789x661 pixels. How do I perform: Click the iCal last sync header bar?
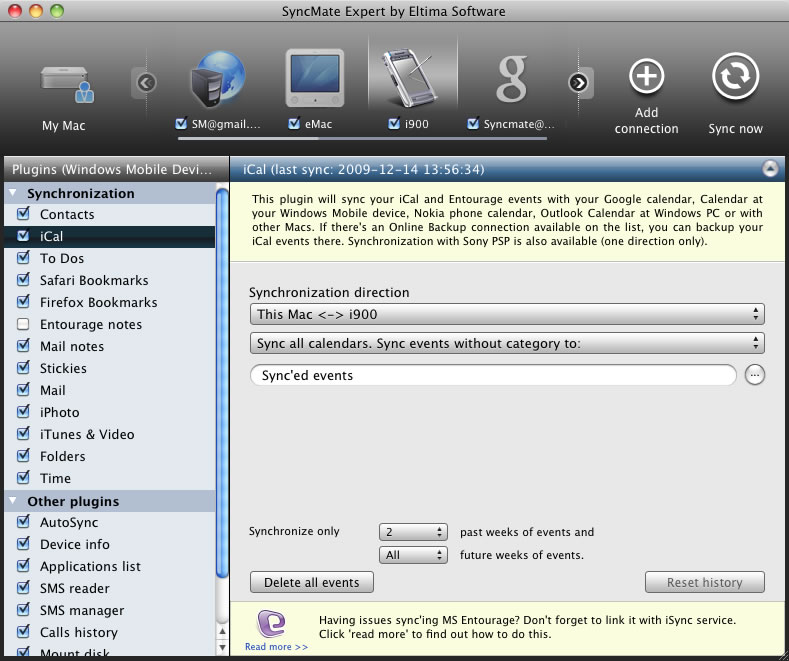pos(507,169)
